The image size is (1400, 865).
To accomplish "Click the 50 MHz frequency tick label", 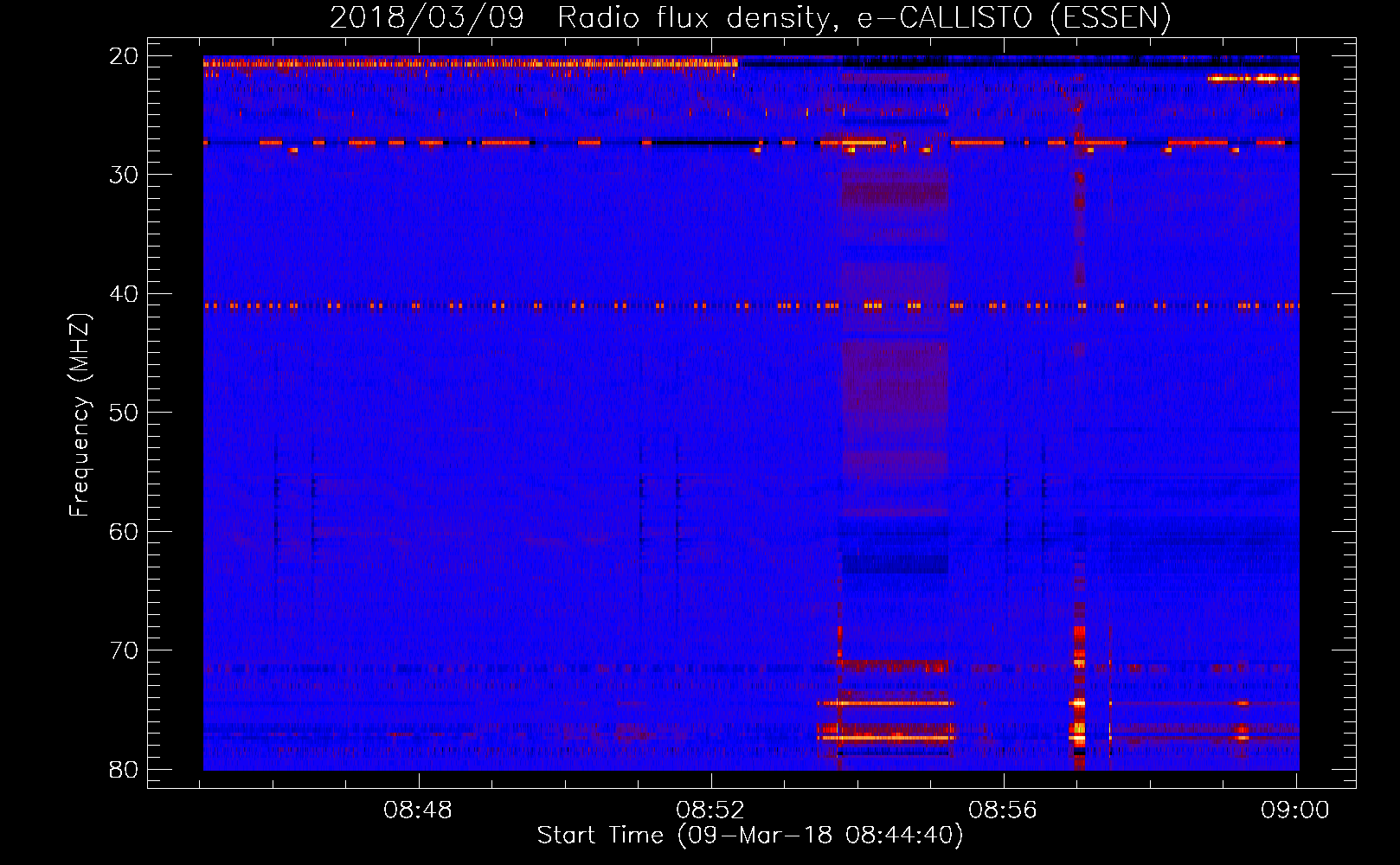I will pyautogui.click(x=124, y=413).
